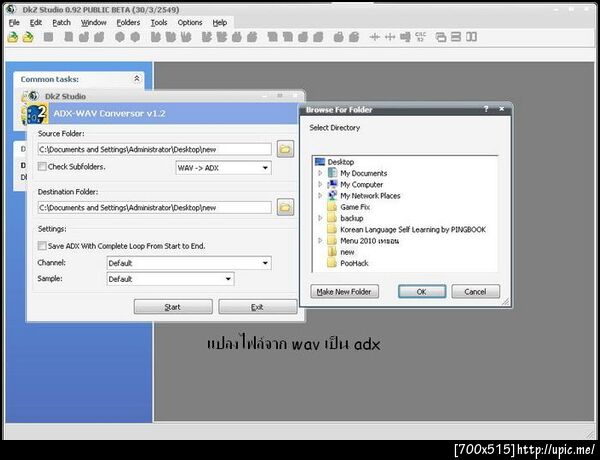Click Cancel in Browse For Folder

475,292
